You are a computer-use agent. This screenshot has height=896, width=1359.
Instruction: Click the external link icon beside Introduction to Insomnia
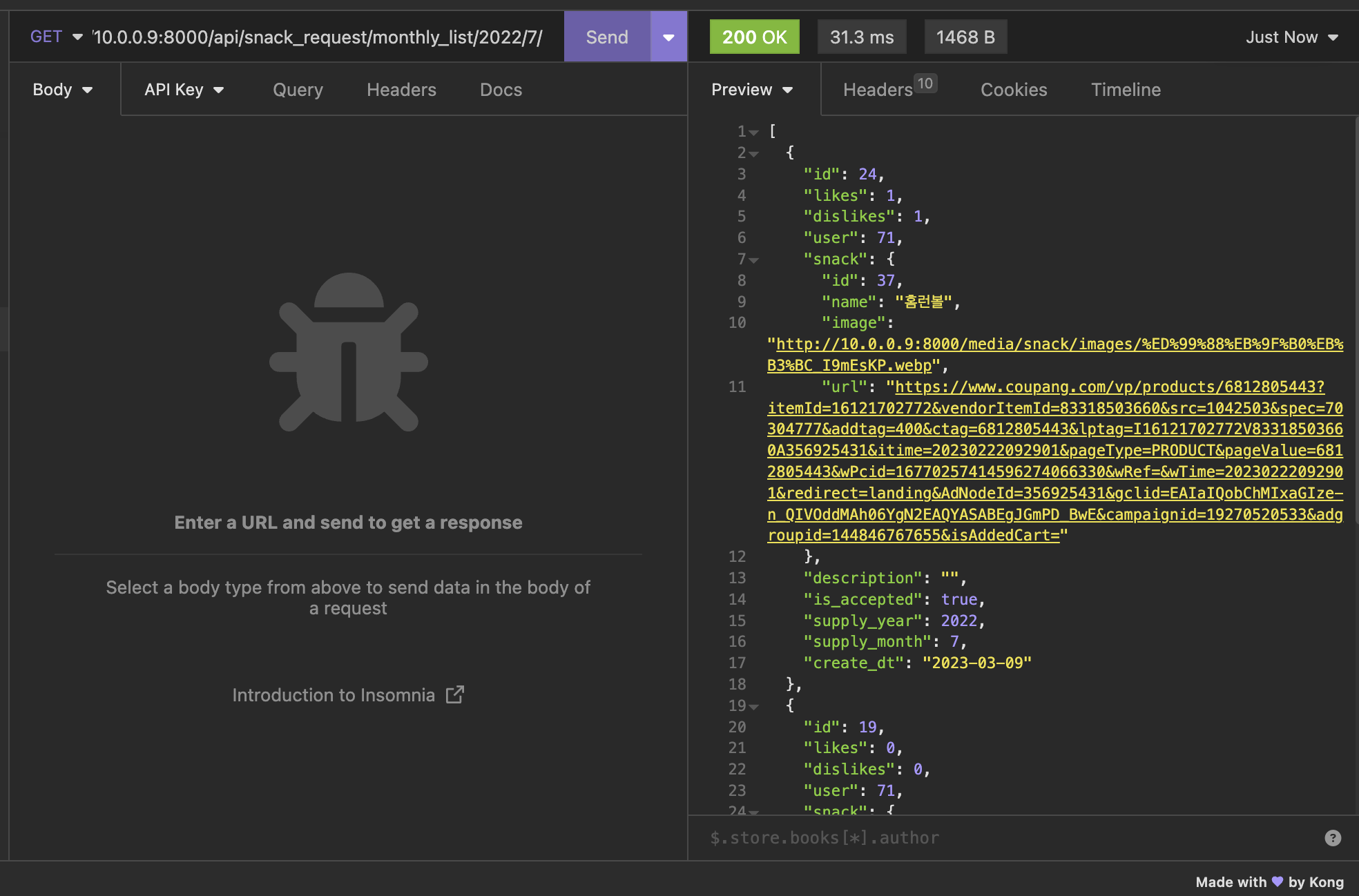coord(454,694)
